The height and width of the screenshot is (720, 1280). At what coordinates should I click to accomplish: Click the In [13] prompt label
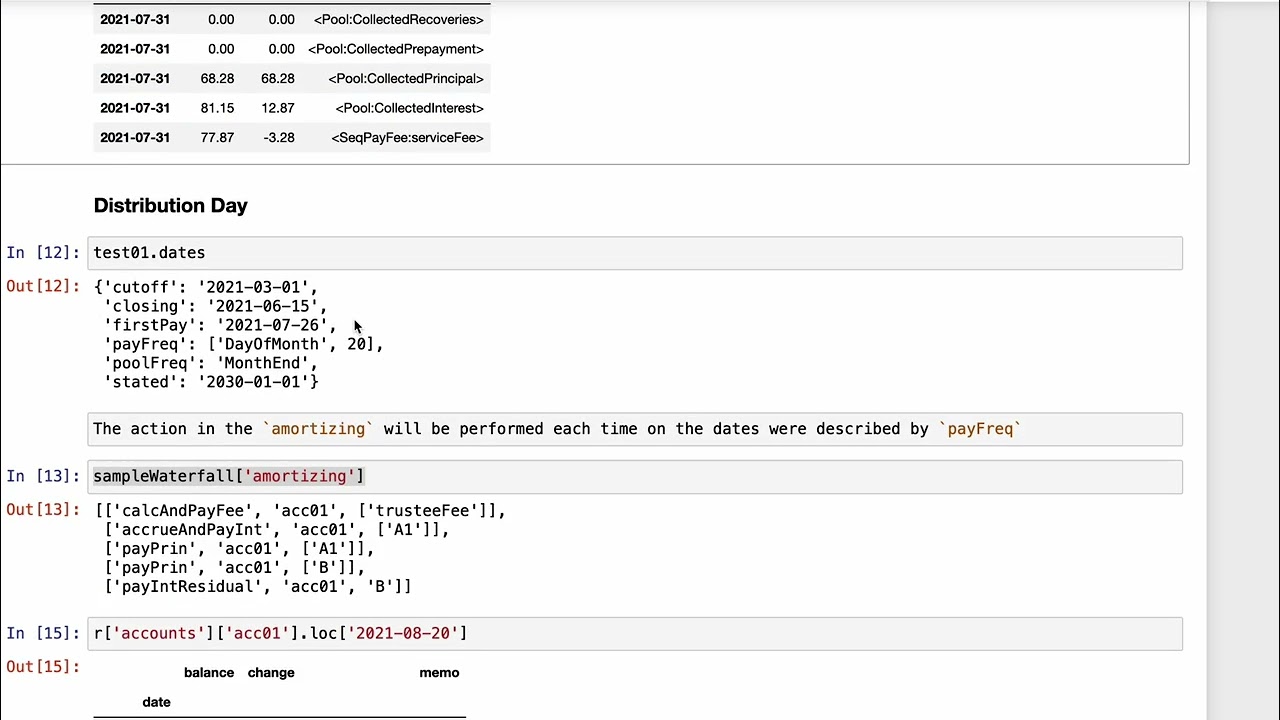[43, 476]
